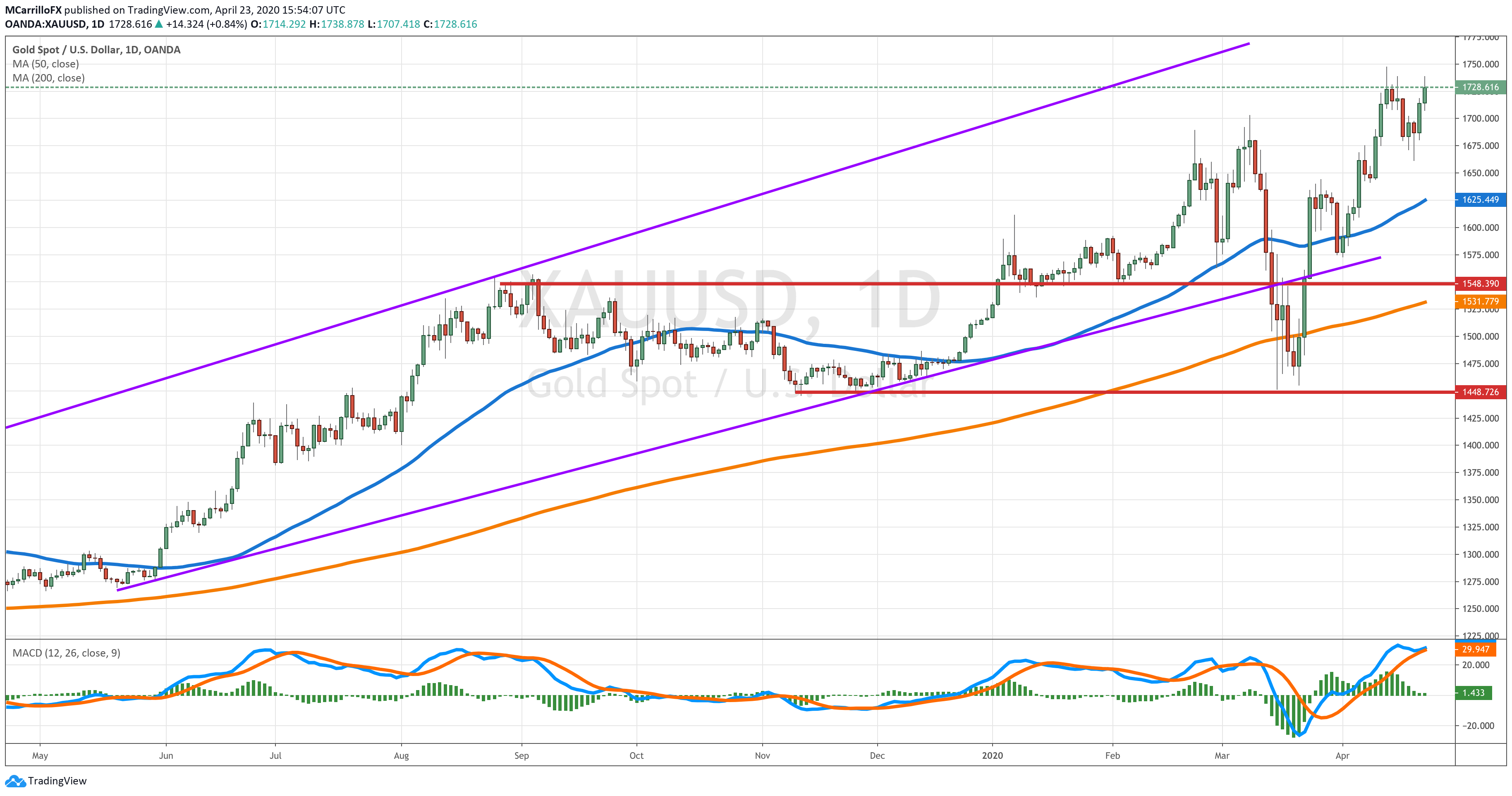Image resolution: width=1512 pixels, height=796 pixels.
Task: Click the TradingView cloud logo icon
Action: [14, 781]
